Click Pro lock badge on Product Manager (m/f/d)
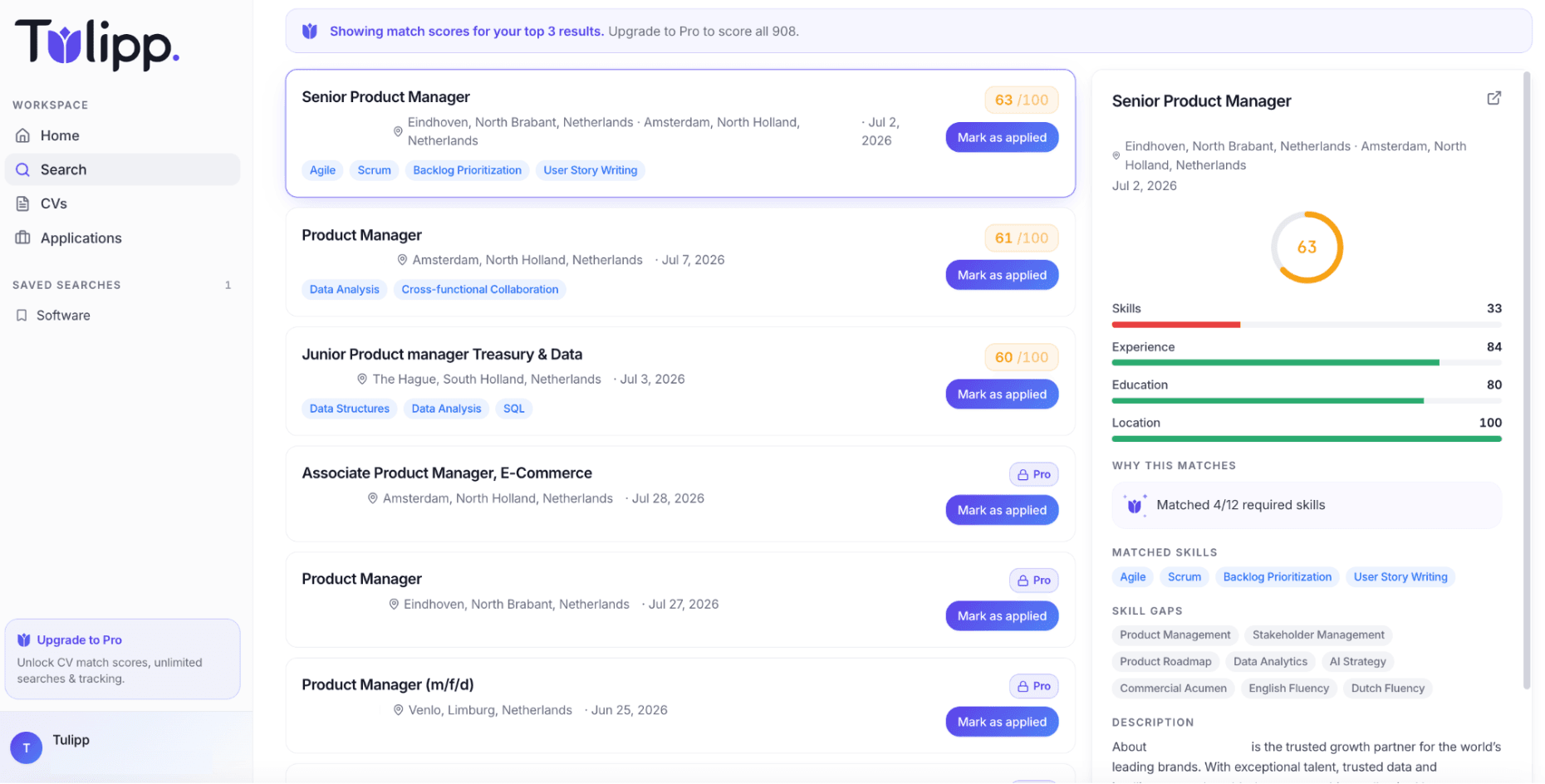1545x784 pixels. tap(1033, 686)
